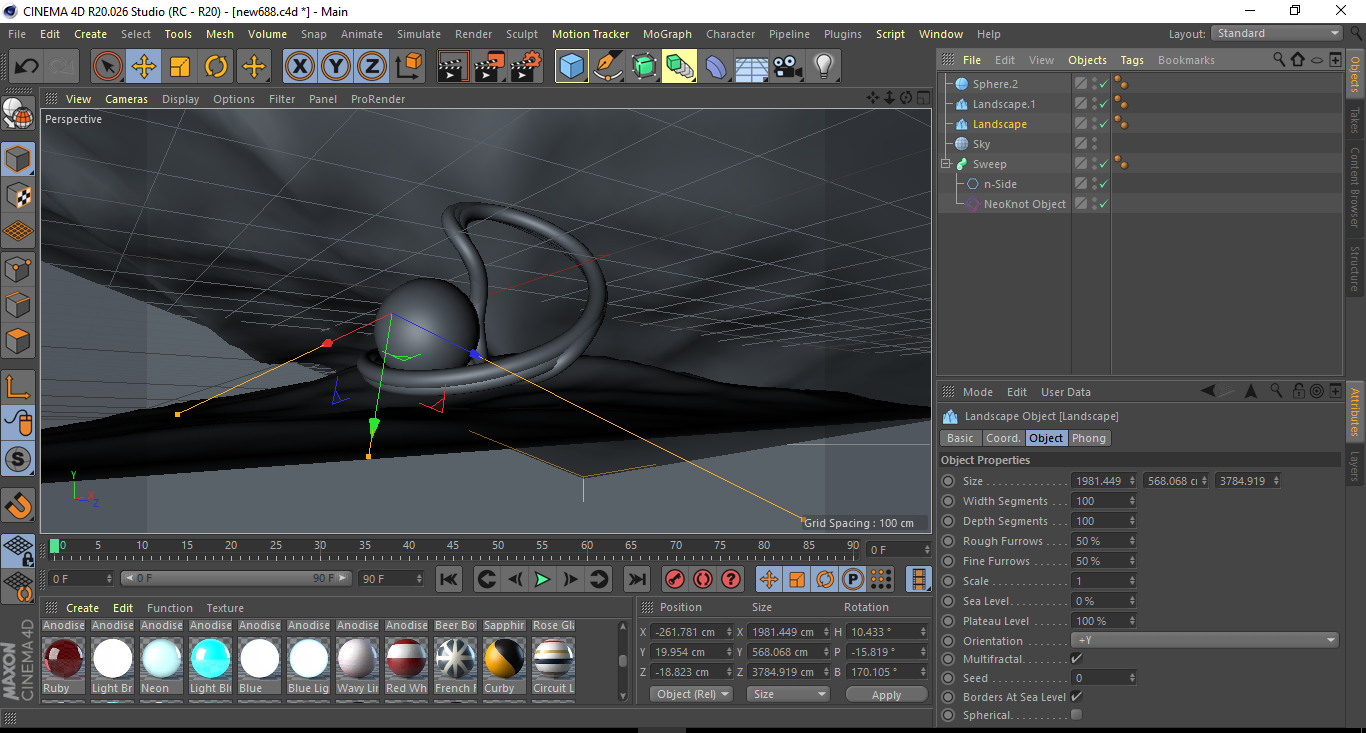Go to end of animation
The height and width of the screenshot is (733, 1366).
tap(637, 579)
